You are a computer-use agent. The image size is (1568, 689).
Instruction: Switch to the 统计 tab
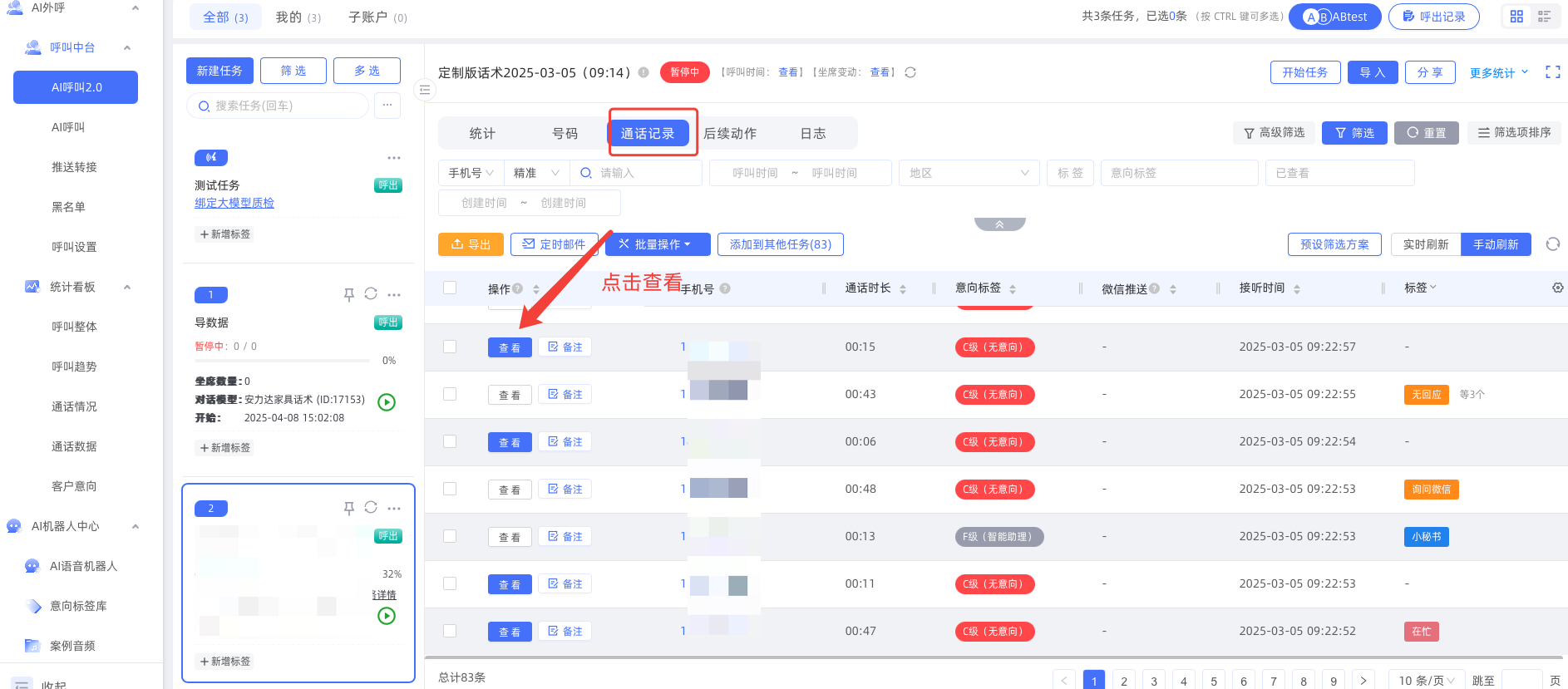[x=482, y=133]
